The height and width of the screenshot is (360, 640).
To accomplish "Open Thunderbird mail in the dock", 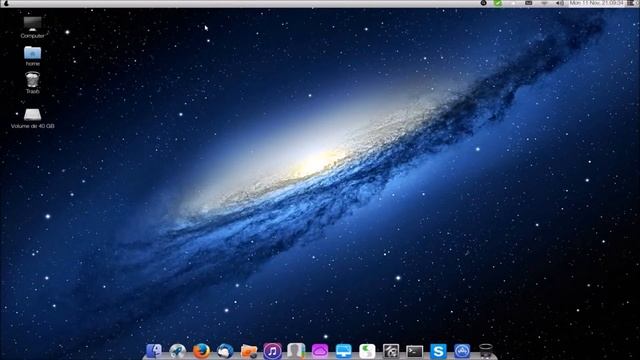I will coord(225,351).
